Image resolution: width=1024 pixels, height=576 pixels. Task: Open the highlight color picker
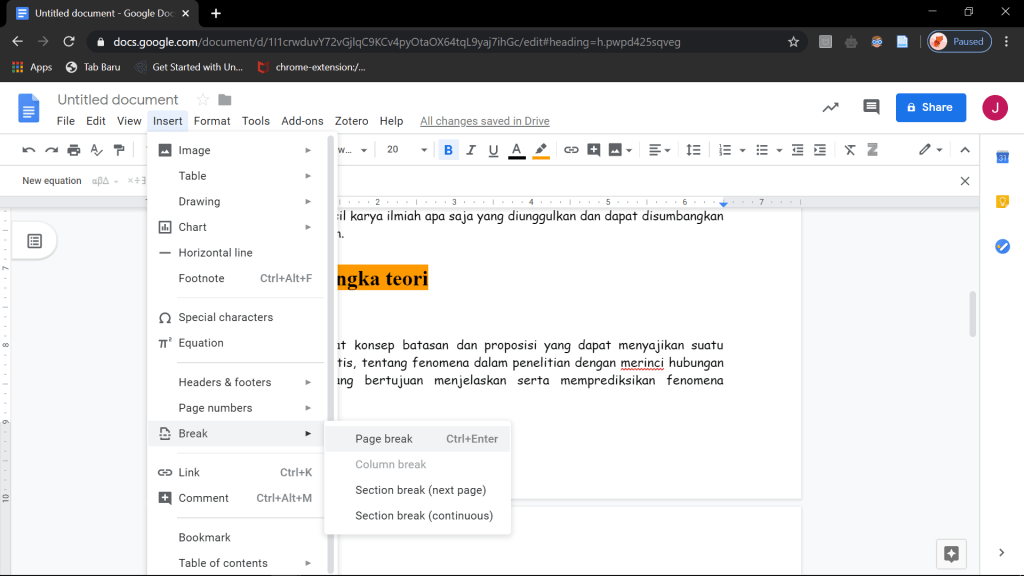point(541,150)
